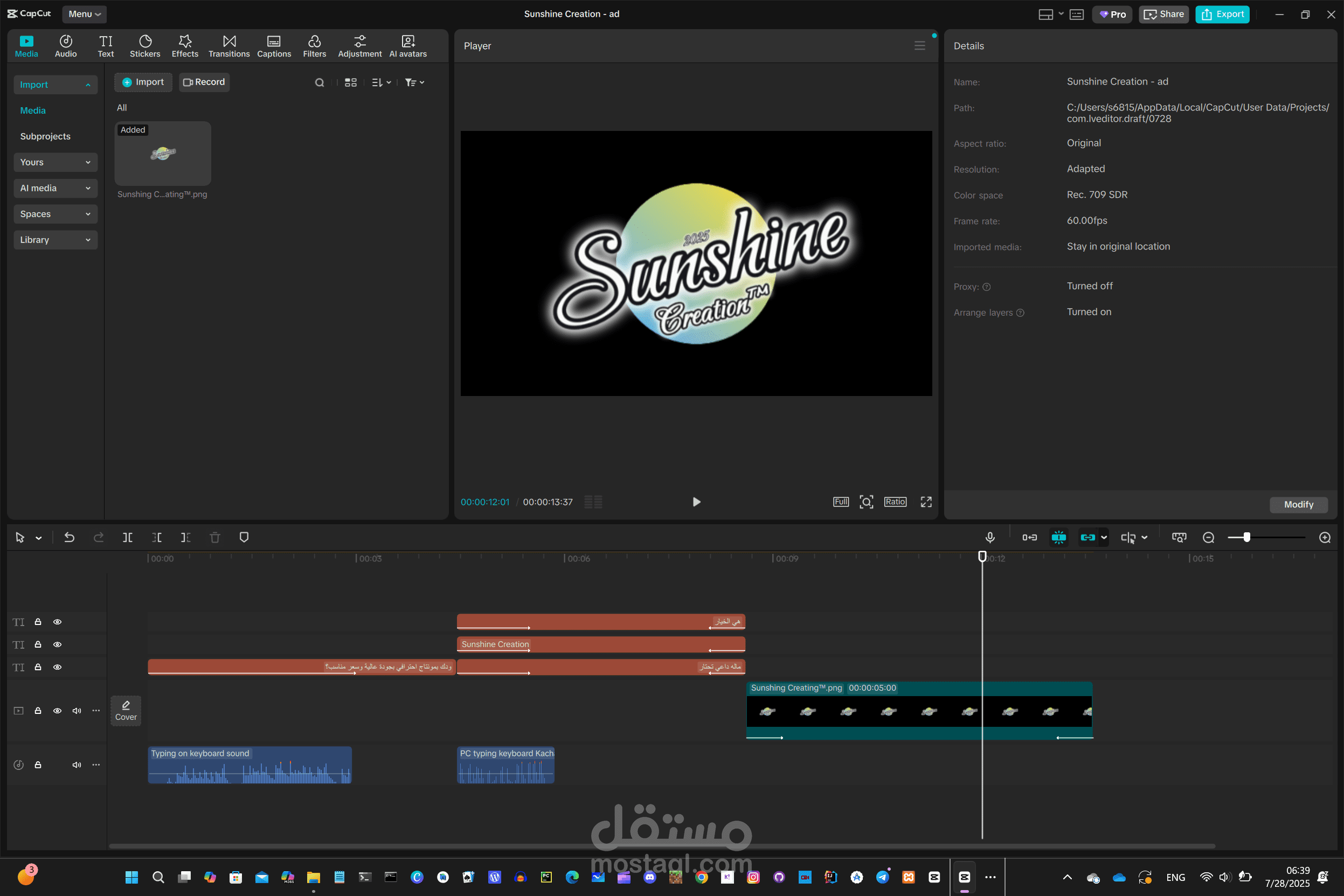Open the media sort options dropdown
Image resolution: width=1344 pixels, height=896 pixels.
(x=381, y=82)
